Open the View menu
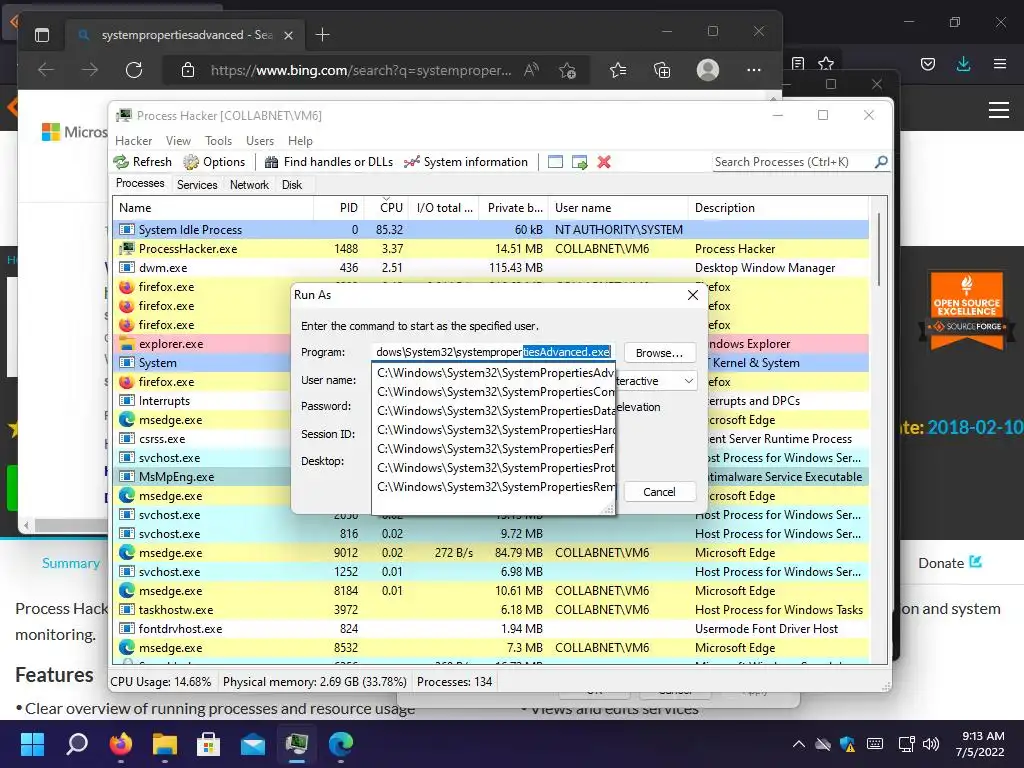The height and width of the screenshot is (768, 1024). tap(178, 141)
